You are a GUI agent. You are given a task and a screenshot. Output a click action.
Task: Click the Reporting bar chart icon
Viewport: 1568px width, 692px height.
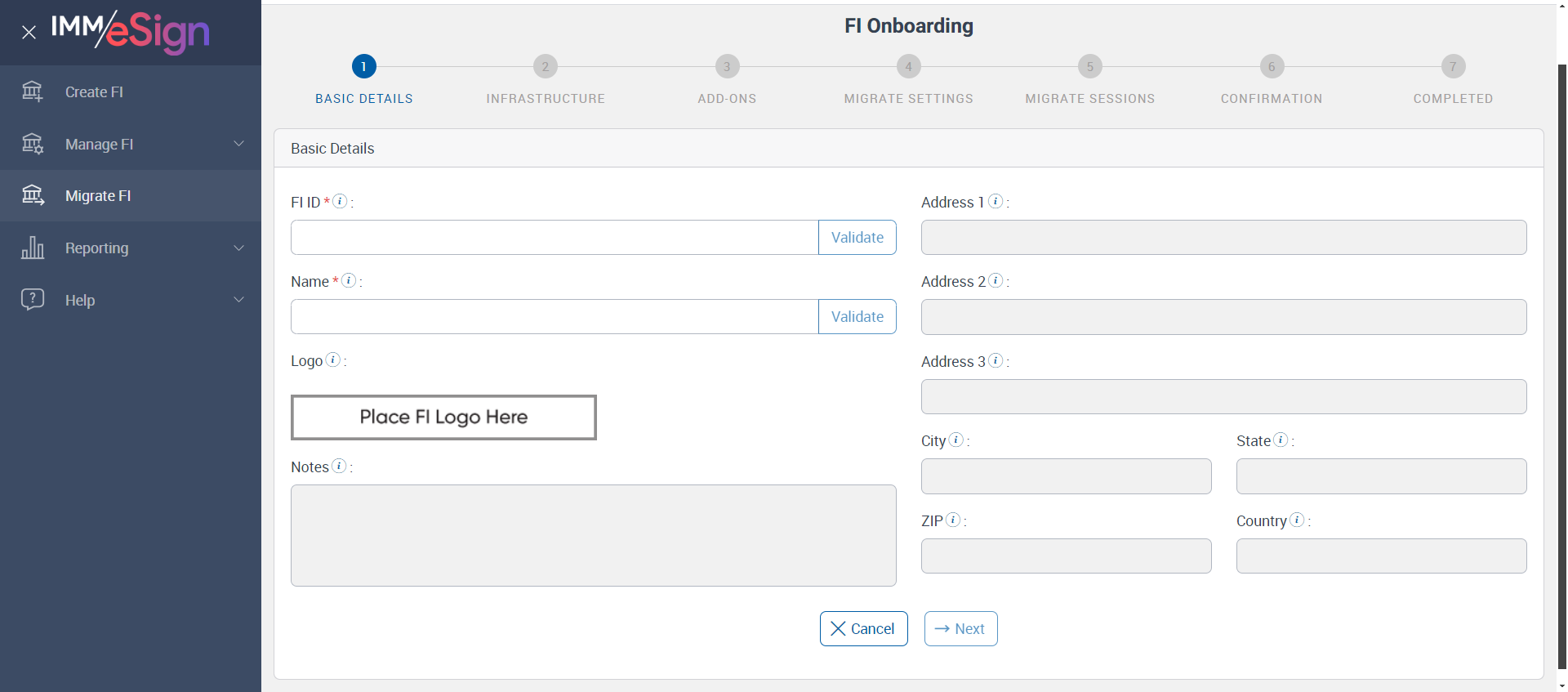click(x=33, y=248)
